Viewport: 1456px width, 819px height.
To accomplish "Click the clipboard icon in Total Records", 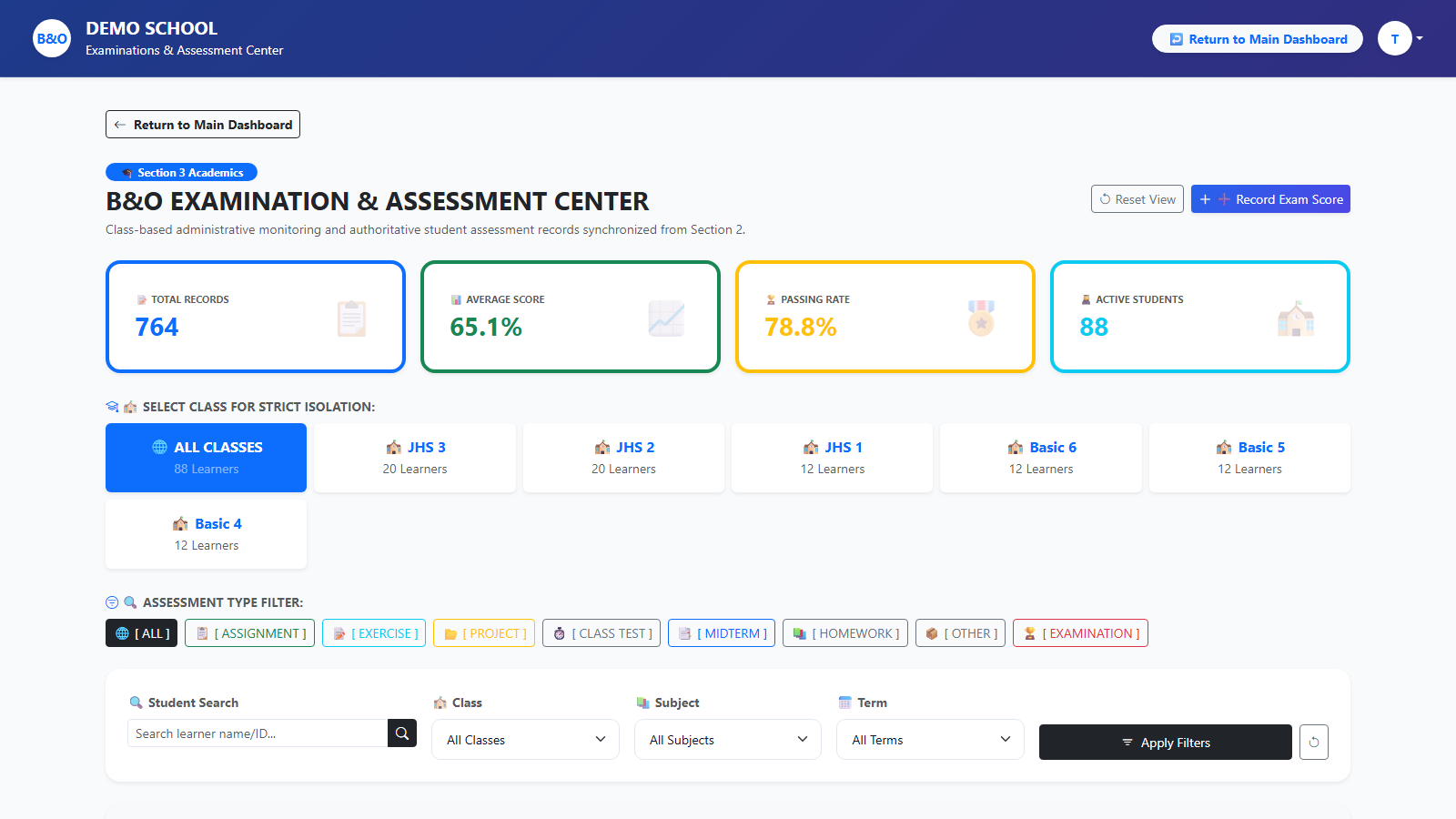I will [x=351, y=318].
